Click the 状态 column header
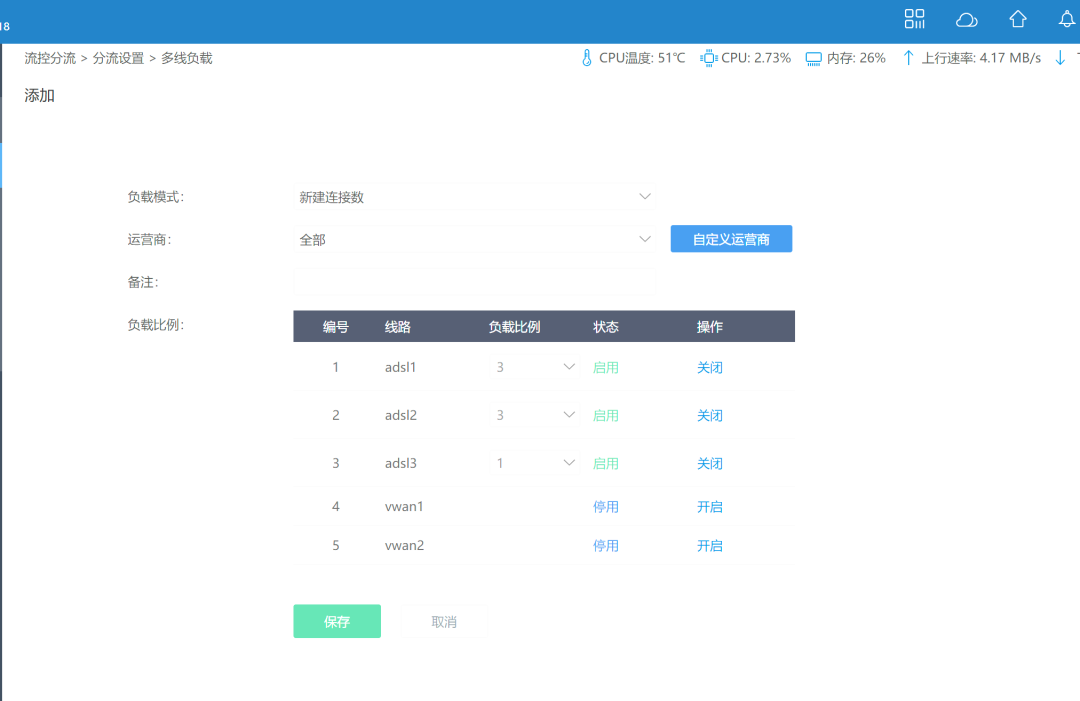Viewport: 1080px width, 701px height. point(605,326)
